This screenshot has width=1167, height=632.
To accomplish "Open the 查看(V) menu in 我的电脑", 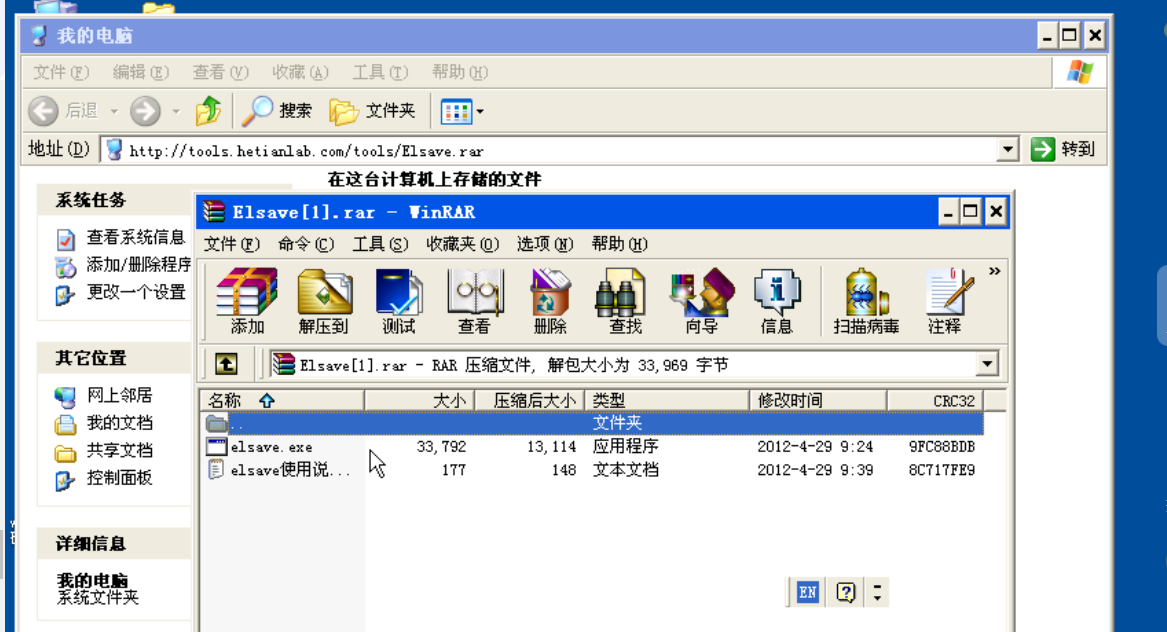I will pyautogui.click(x=220, y=72).
